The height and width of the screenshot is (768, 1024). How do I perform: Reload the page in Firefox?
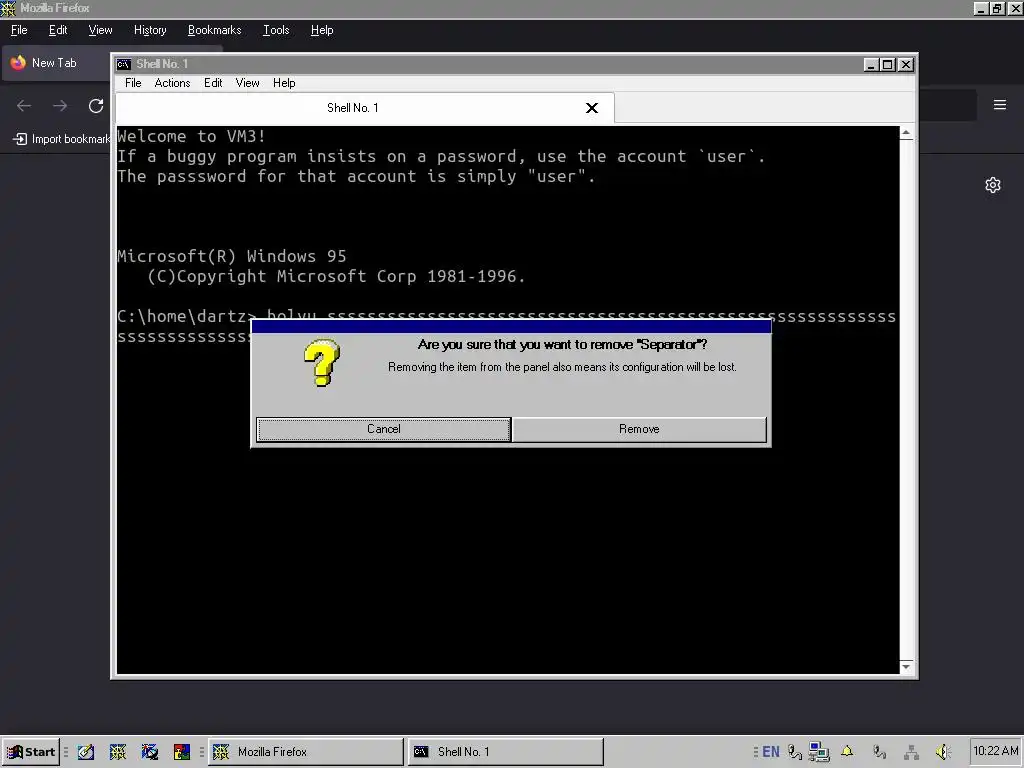(x=96, y=106)
